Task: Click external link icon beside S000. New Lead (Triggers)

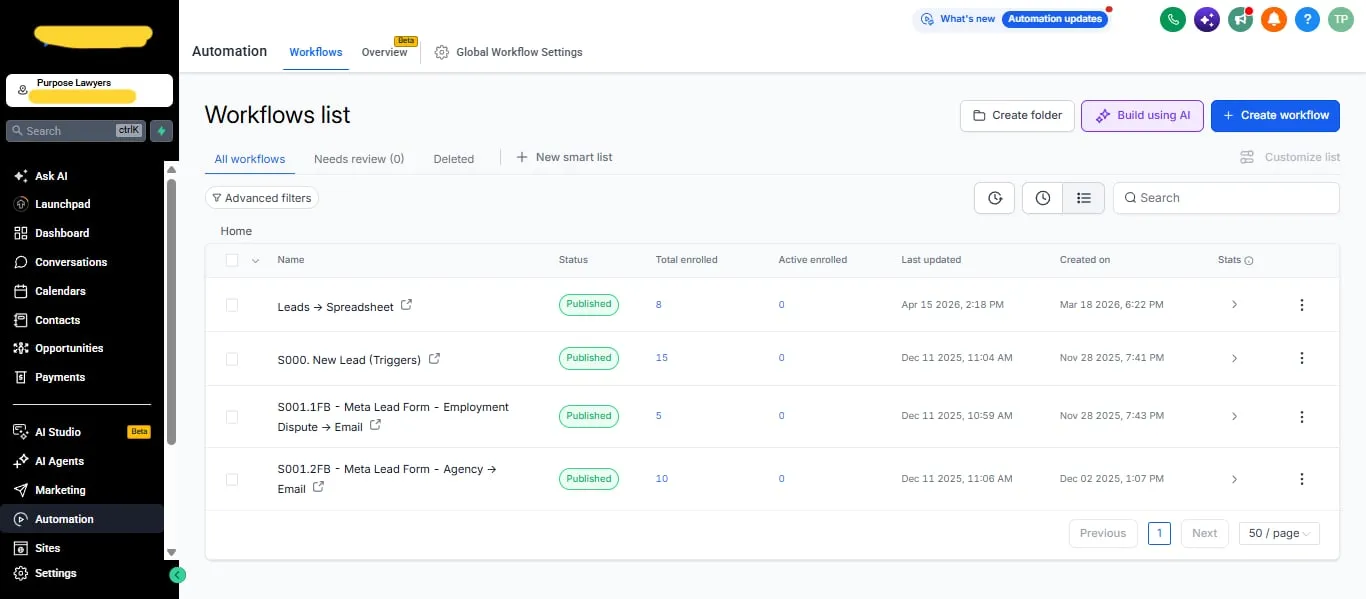Action: [x=434, y=358]
